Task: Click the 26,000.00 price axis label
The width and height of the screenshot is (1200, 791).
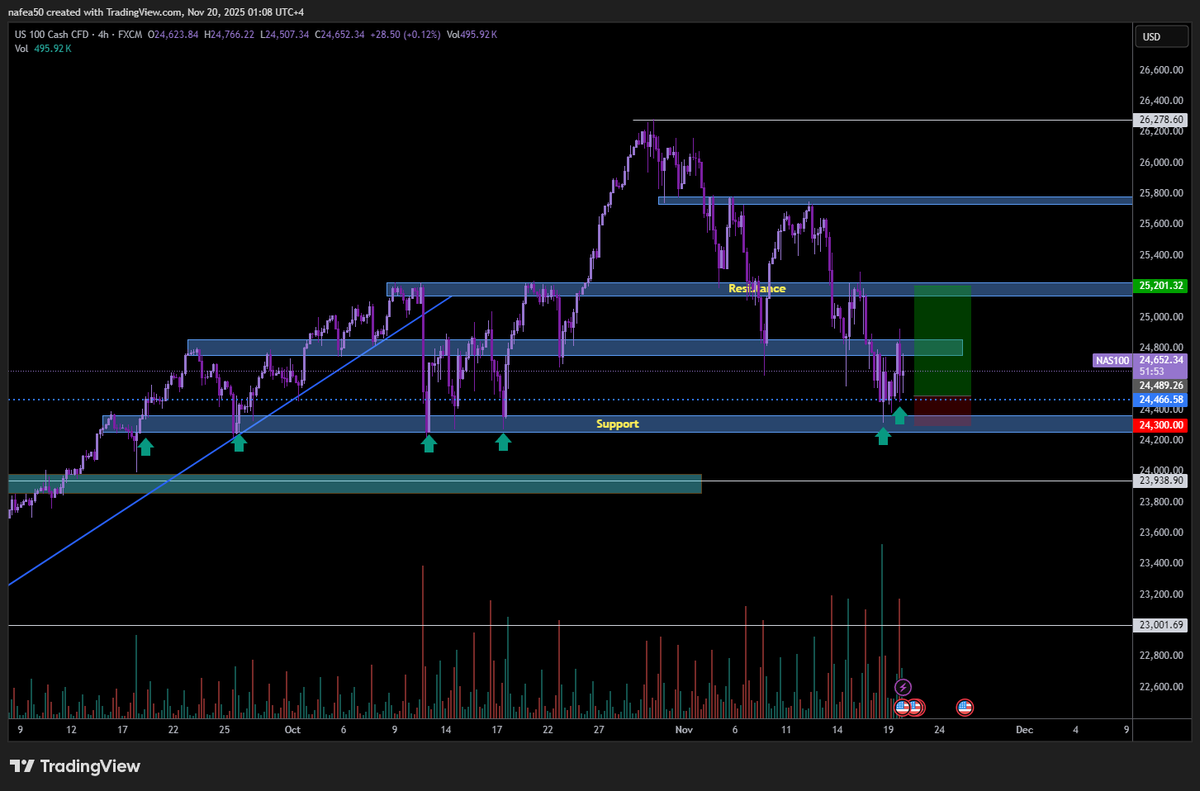Action: click(1161, 162)
